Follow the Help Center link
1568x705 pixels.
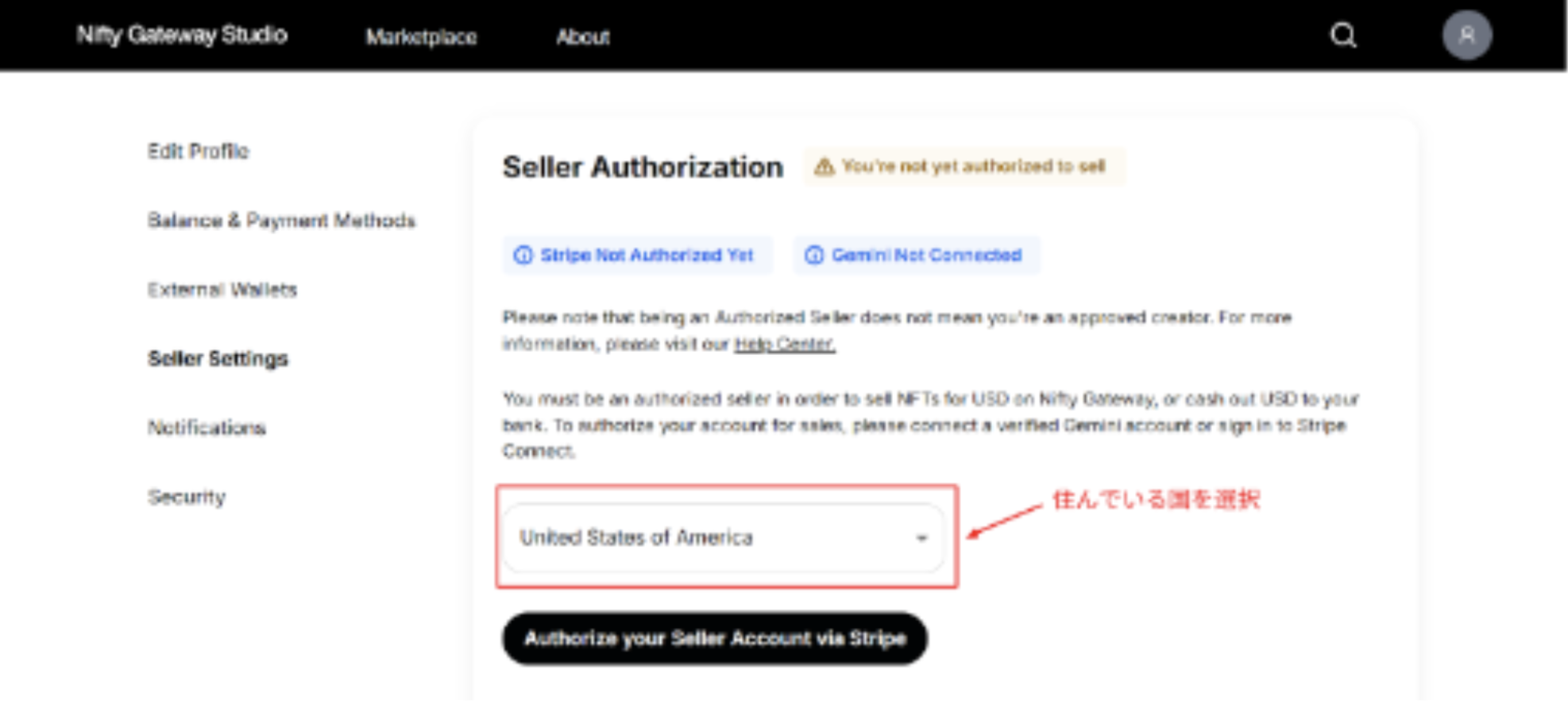[784, 345]
